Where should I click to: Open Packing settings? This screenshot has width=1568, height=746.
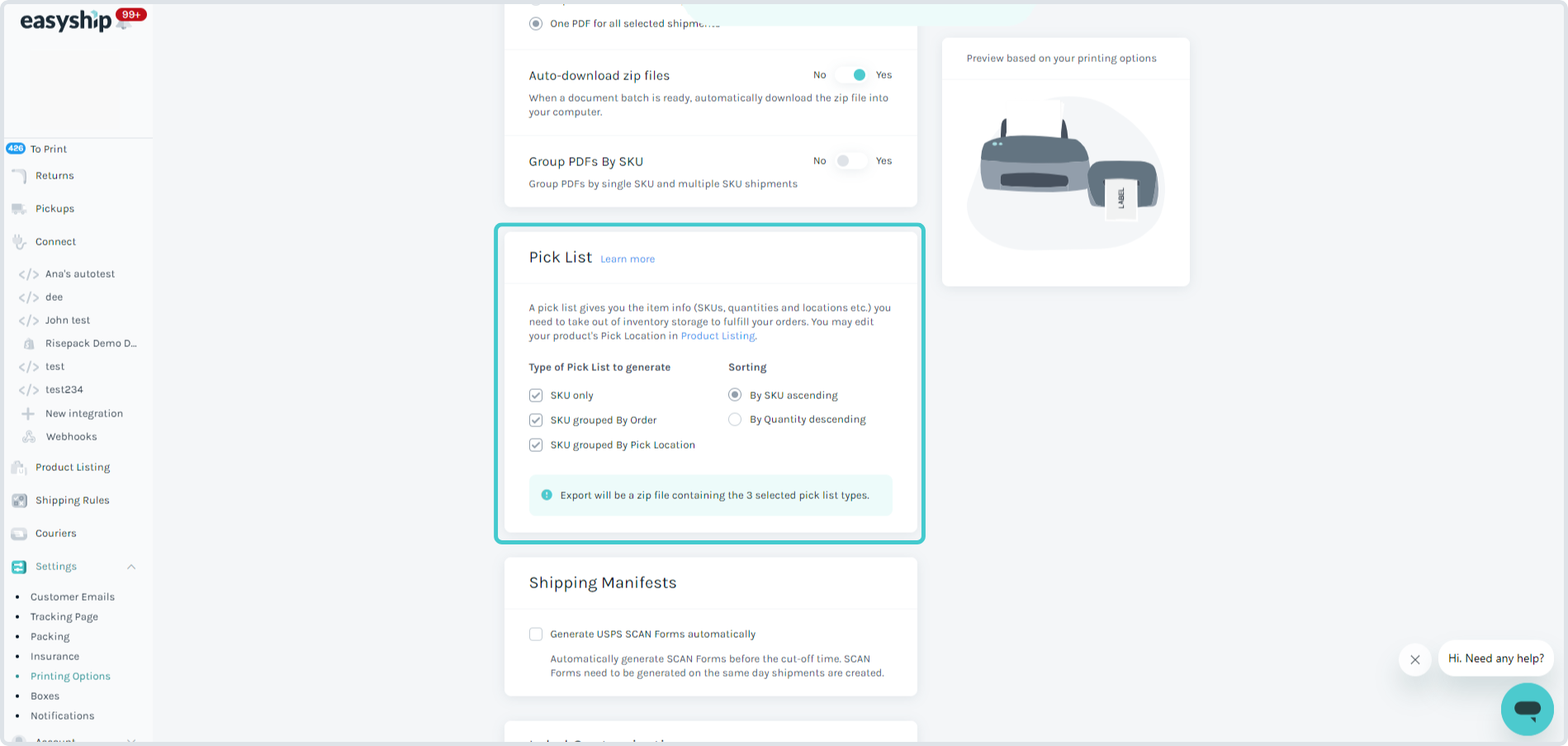coord(50,637)
